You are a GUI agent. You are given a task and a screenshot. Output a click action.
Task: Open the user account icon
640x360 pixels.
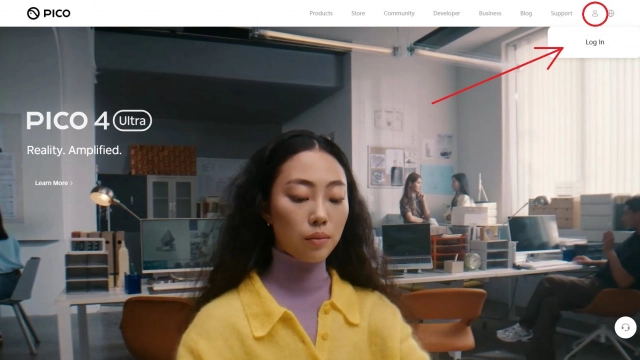[x=595, y=13]
